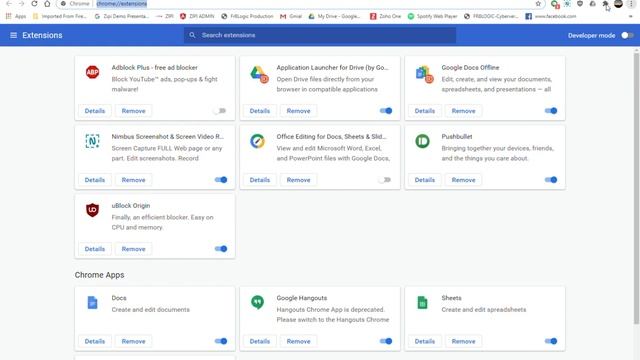Image resolution: width=640 pixels, height=360 pixels.
Task: Disable uBlock Origin toggle
Action: coord(220,249)
